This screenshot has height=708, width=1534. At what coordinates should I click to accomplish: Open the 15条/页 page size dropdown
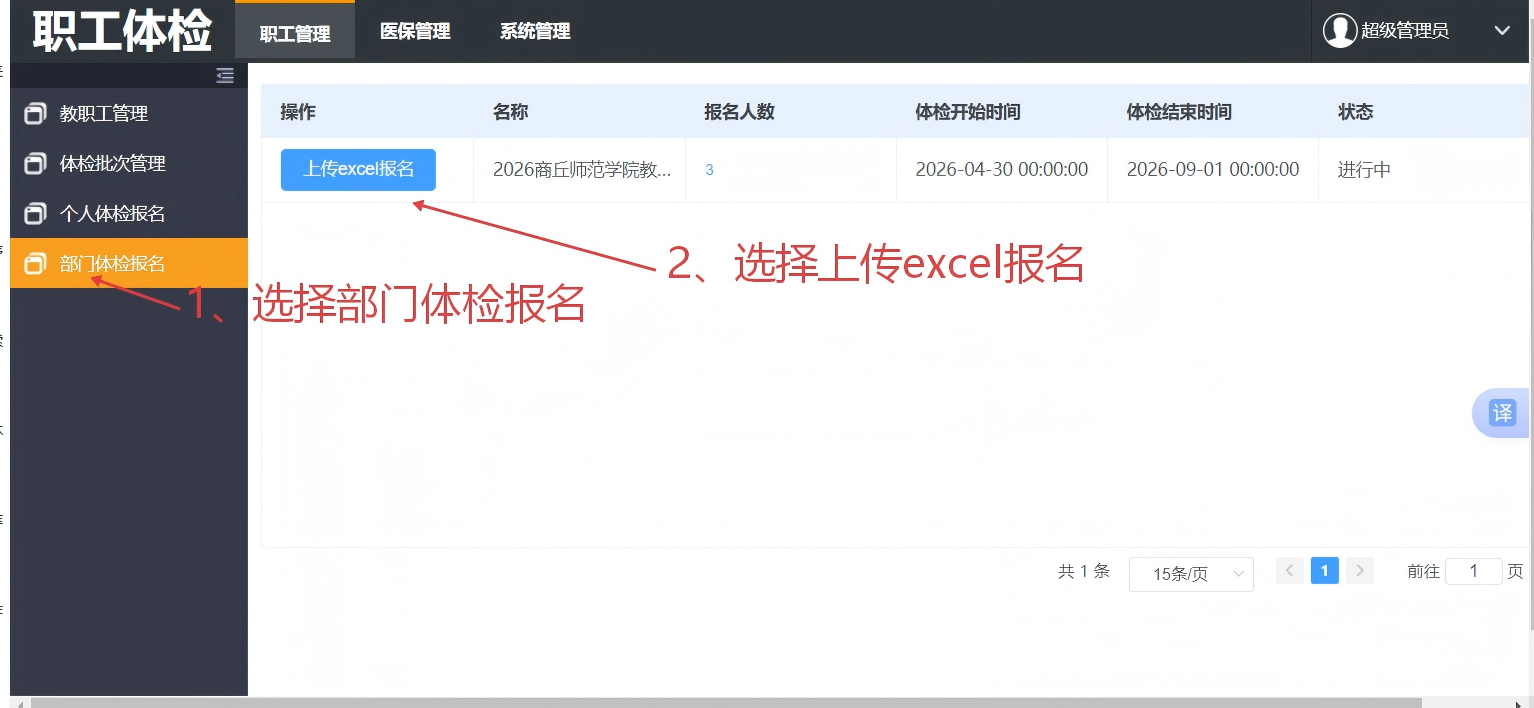click(x=1191, y=574)
